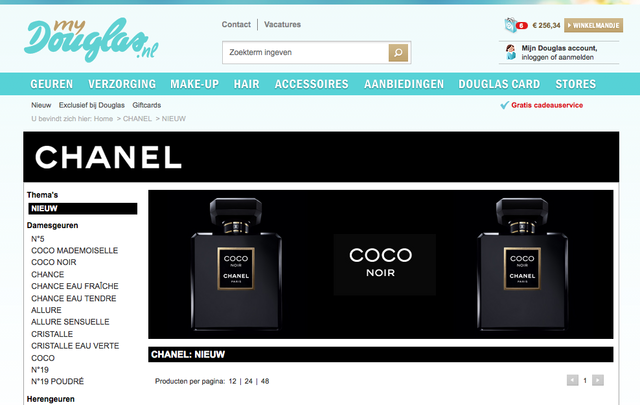Screen dimensions: 640x405
Task: Open the shopping bag cart icon
Action: (x=510, y=25)
